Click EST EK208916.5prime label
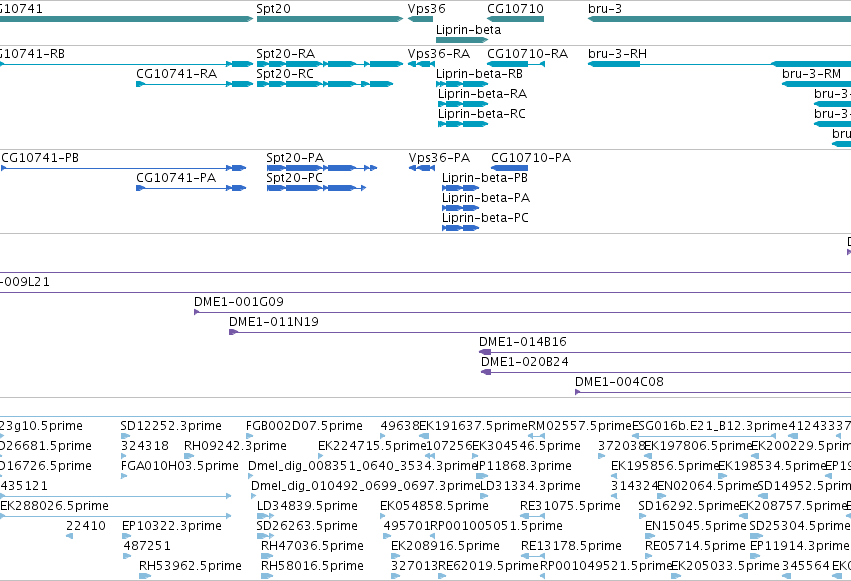This screenshot has height=581, width=851. 446,546
